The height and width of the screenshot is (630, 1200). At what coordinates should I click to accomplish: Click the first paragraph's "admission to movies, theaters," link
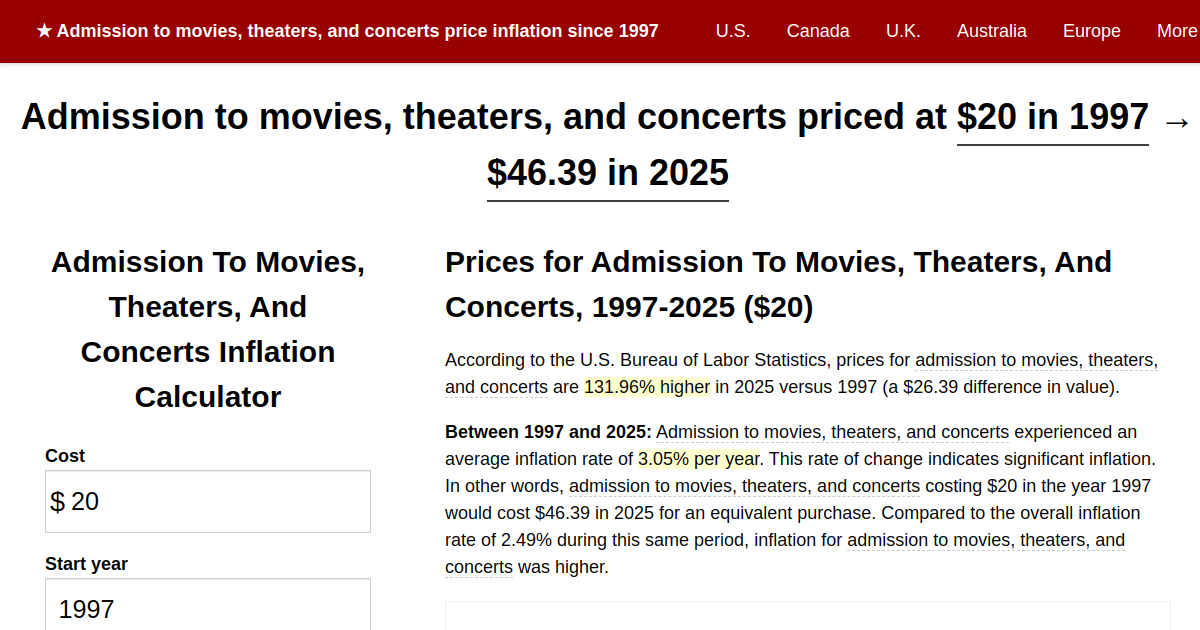(1037, 360)
